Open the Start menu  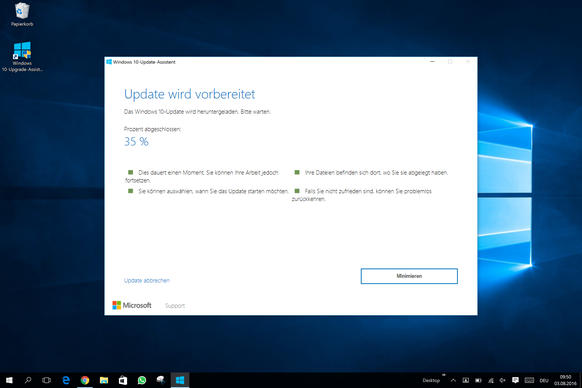(x=9, y=380)
